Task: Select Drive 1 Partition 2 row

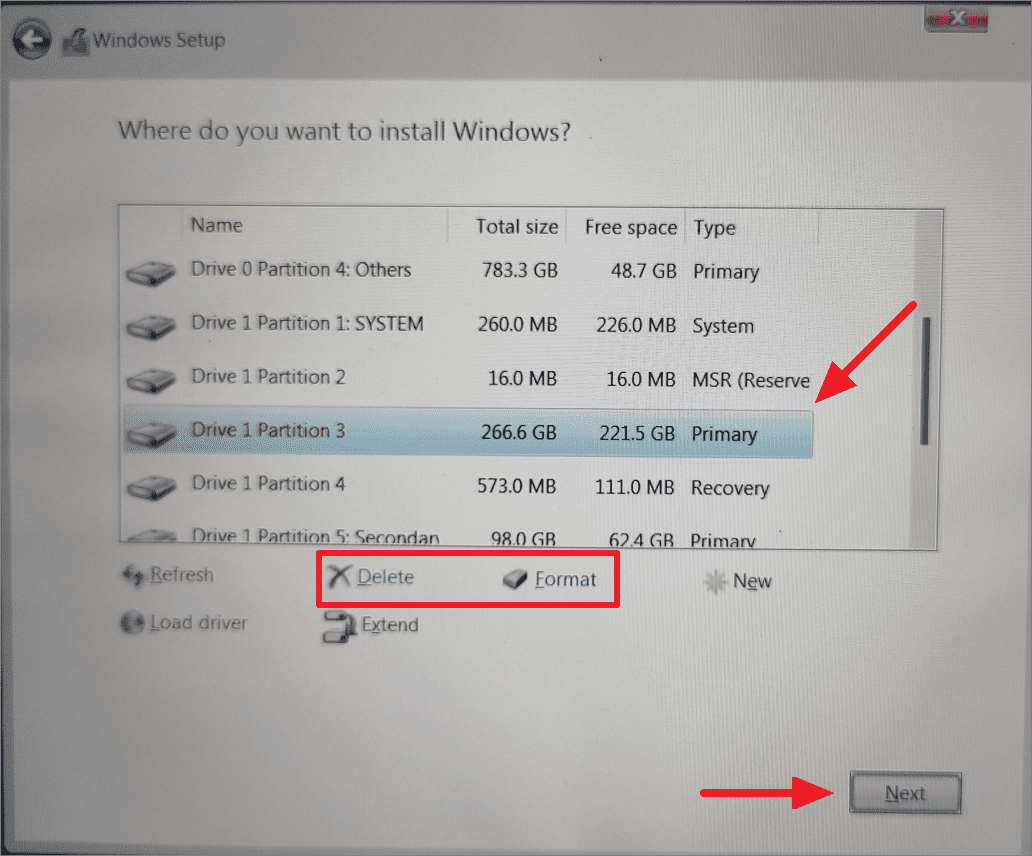Action: (x=468, y=380)
